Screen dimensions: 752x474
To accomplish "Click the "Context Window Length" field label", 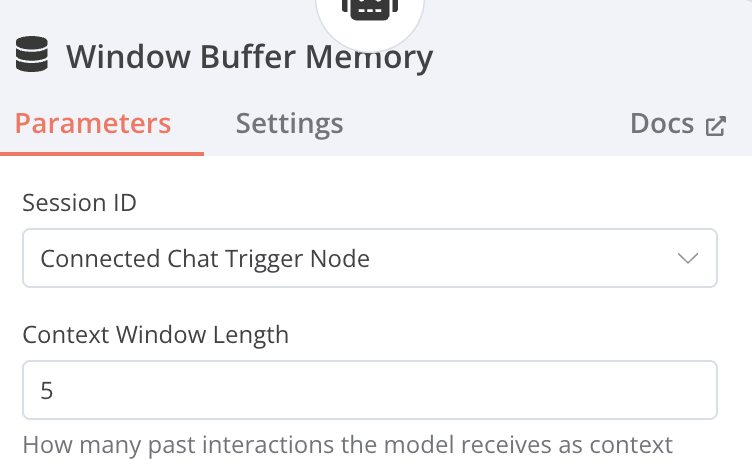I will (155, 335).
